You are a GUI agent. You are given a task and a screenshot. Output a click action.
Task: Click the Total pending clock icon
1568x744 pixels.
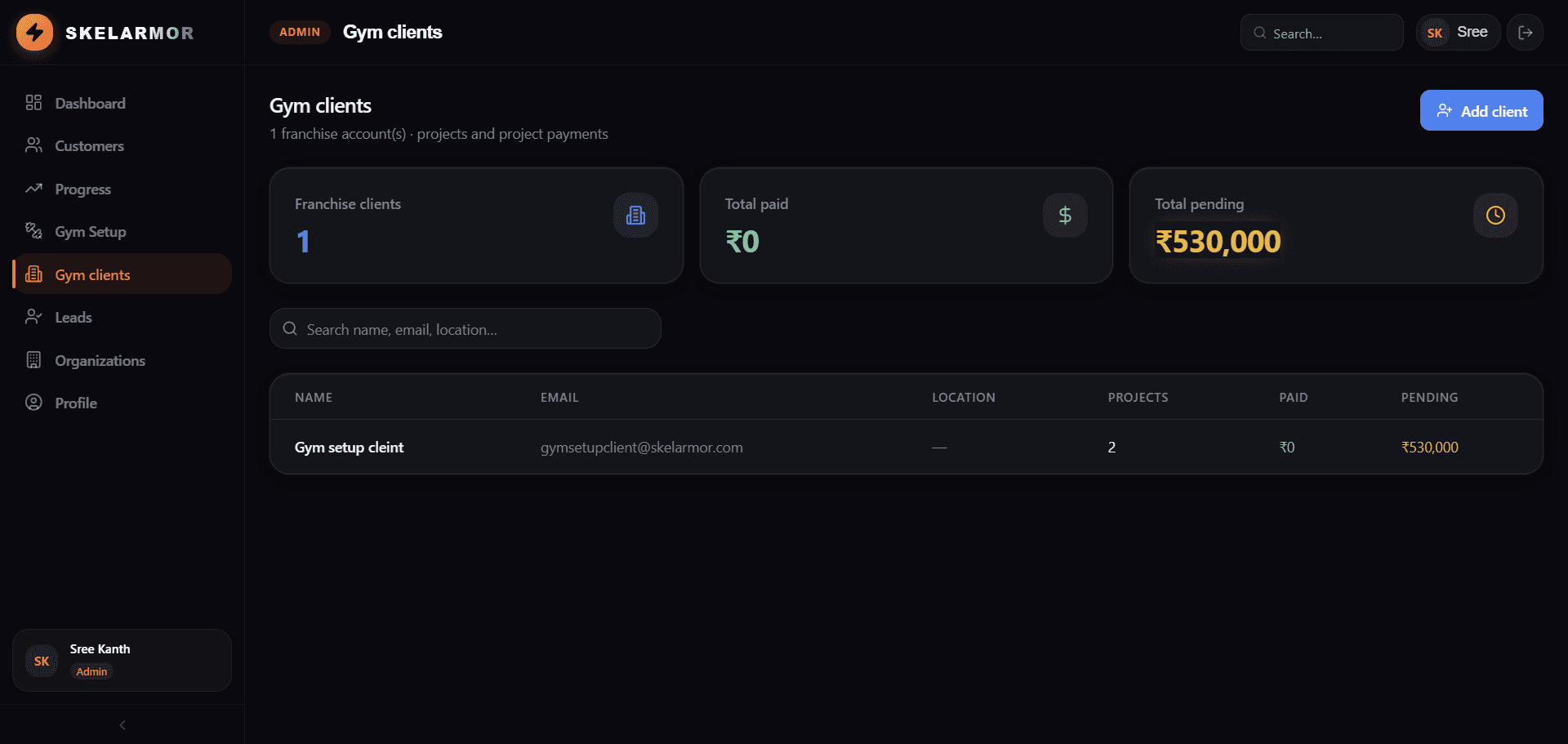pyautogui.click(x=1495, y=216)
